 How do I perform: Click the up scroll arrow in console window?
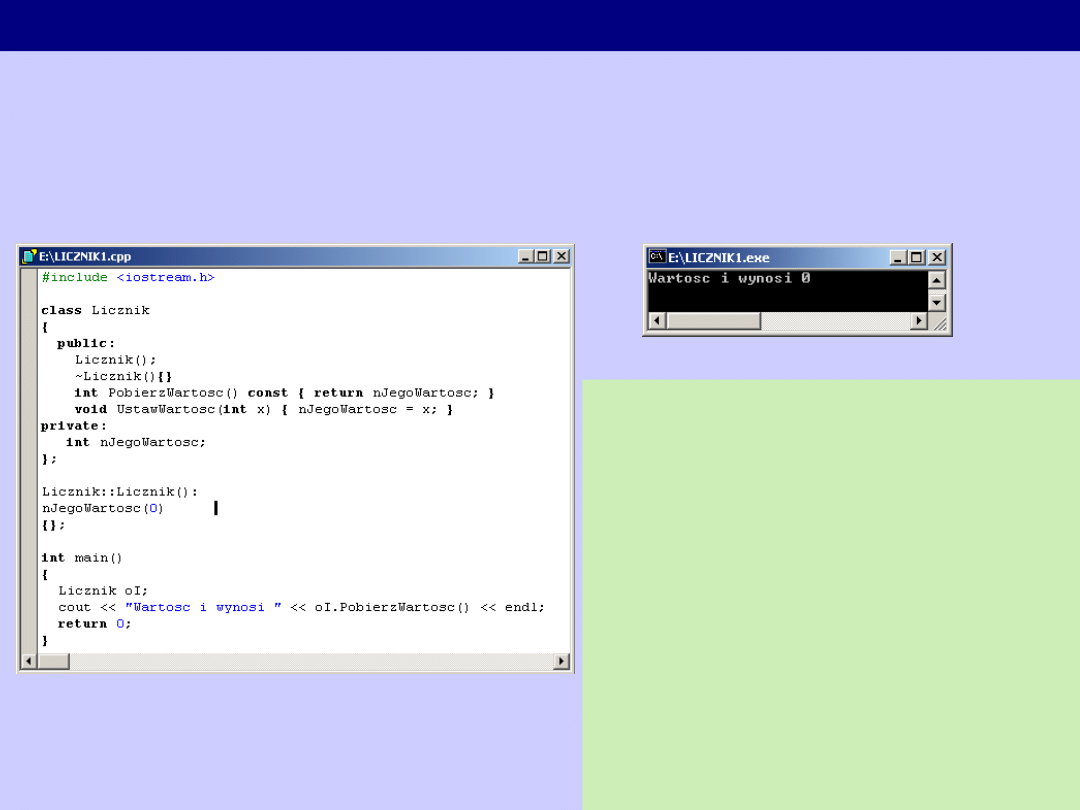pos(936,280)
